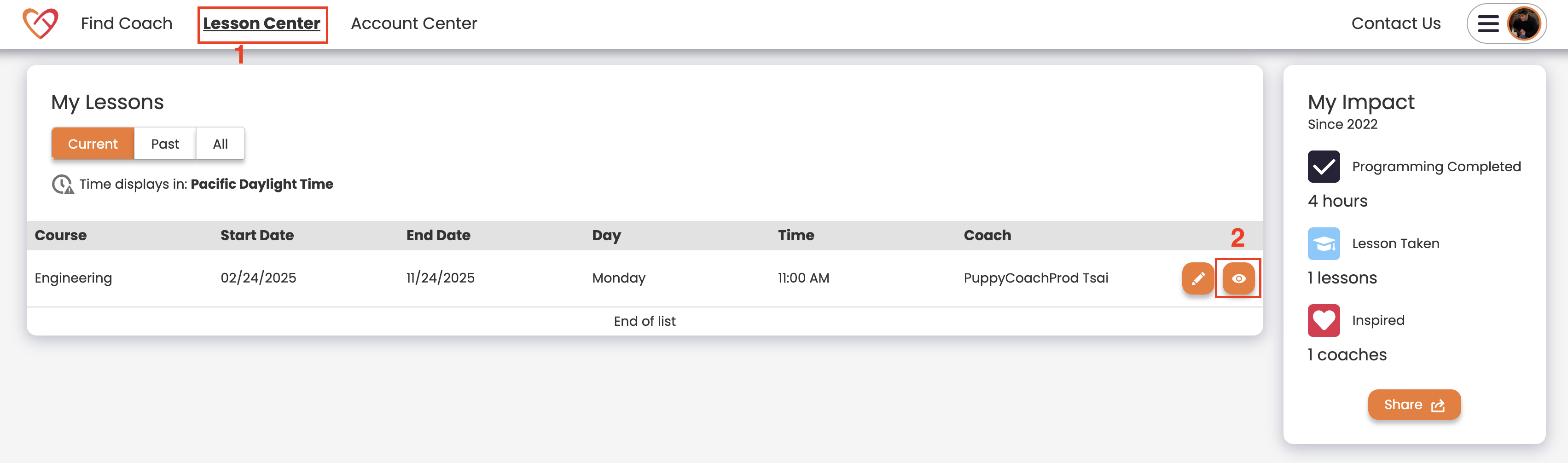Share your impact with Share button

1413,405
